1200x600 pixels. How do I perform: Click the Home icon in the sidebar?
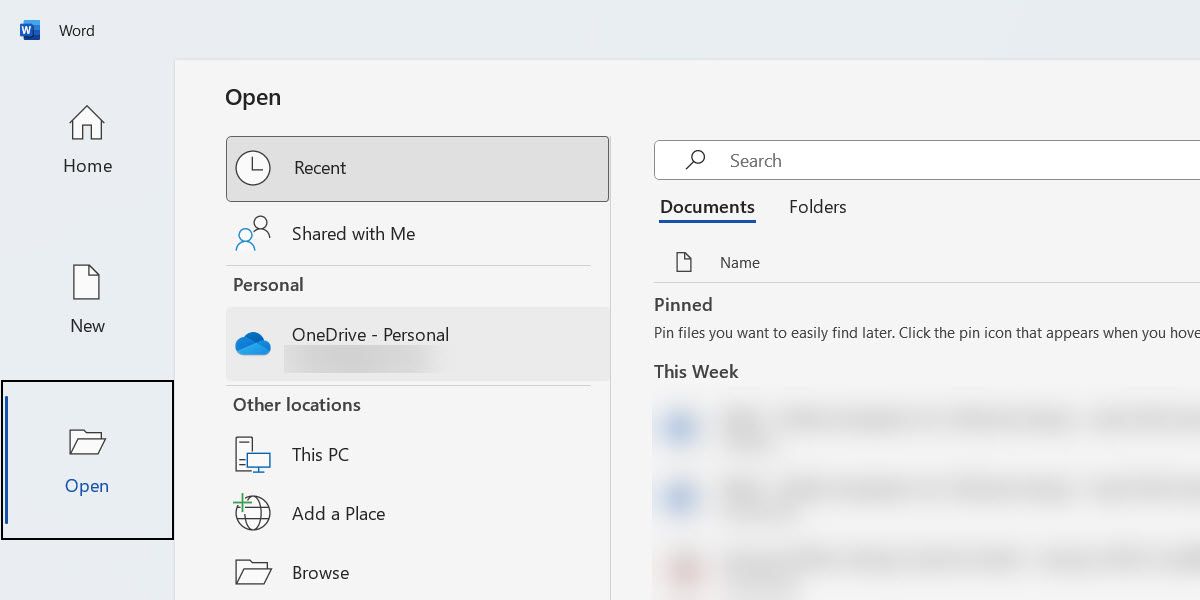coord(87,123)
